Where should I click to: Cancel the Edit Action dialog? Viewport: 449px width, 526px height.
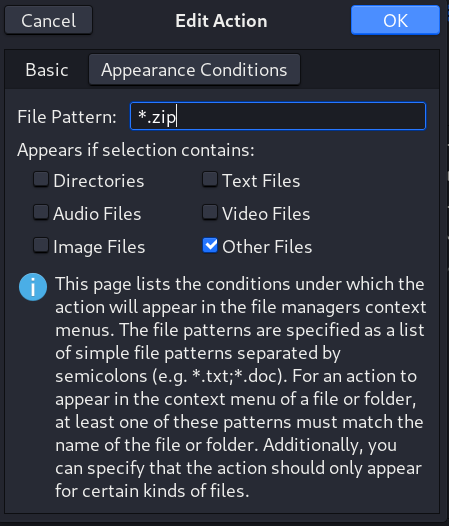point(49,20)
